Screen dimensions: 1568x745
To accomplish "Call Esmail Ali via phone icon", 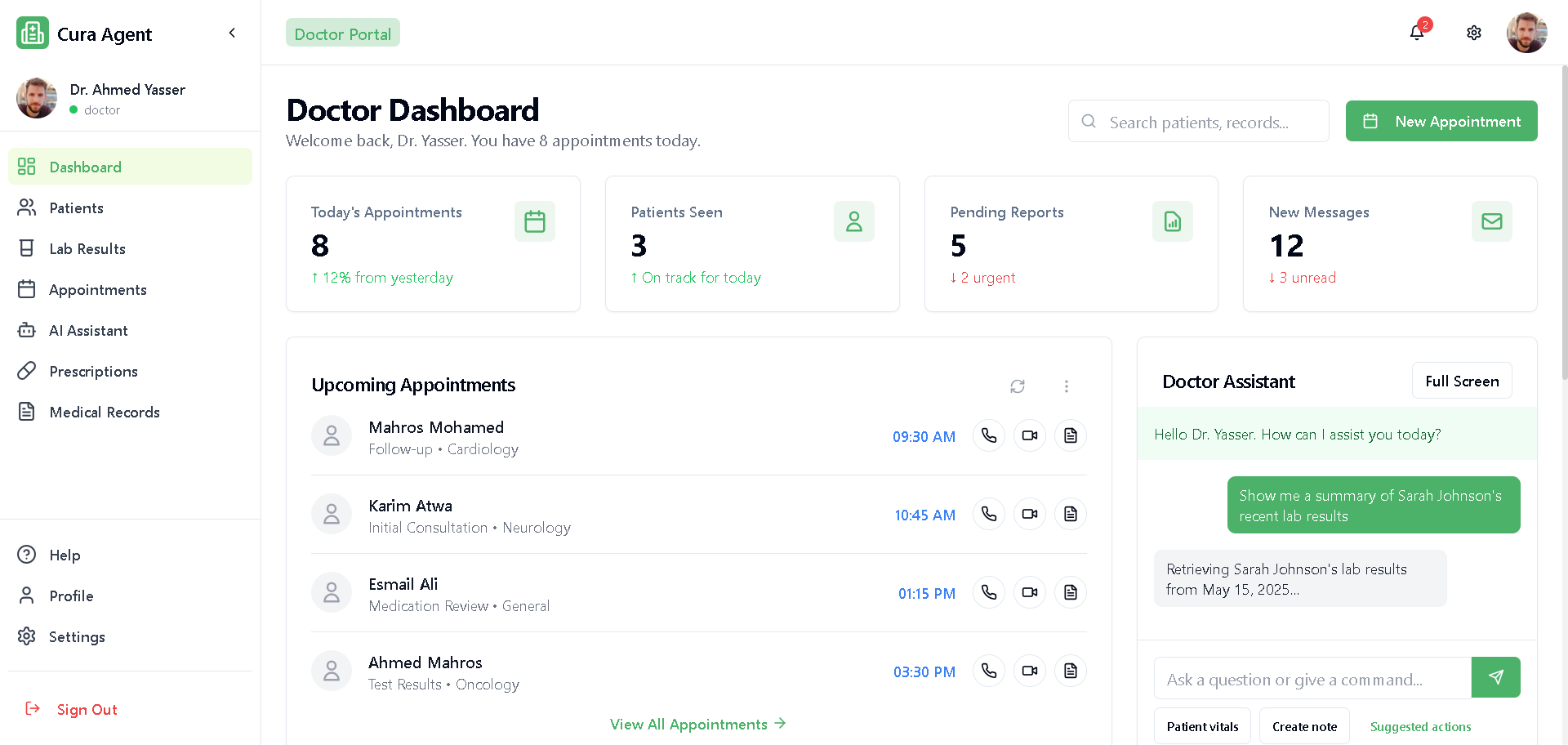I will pyautogui.click(x=988, y=592).
